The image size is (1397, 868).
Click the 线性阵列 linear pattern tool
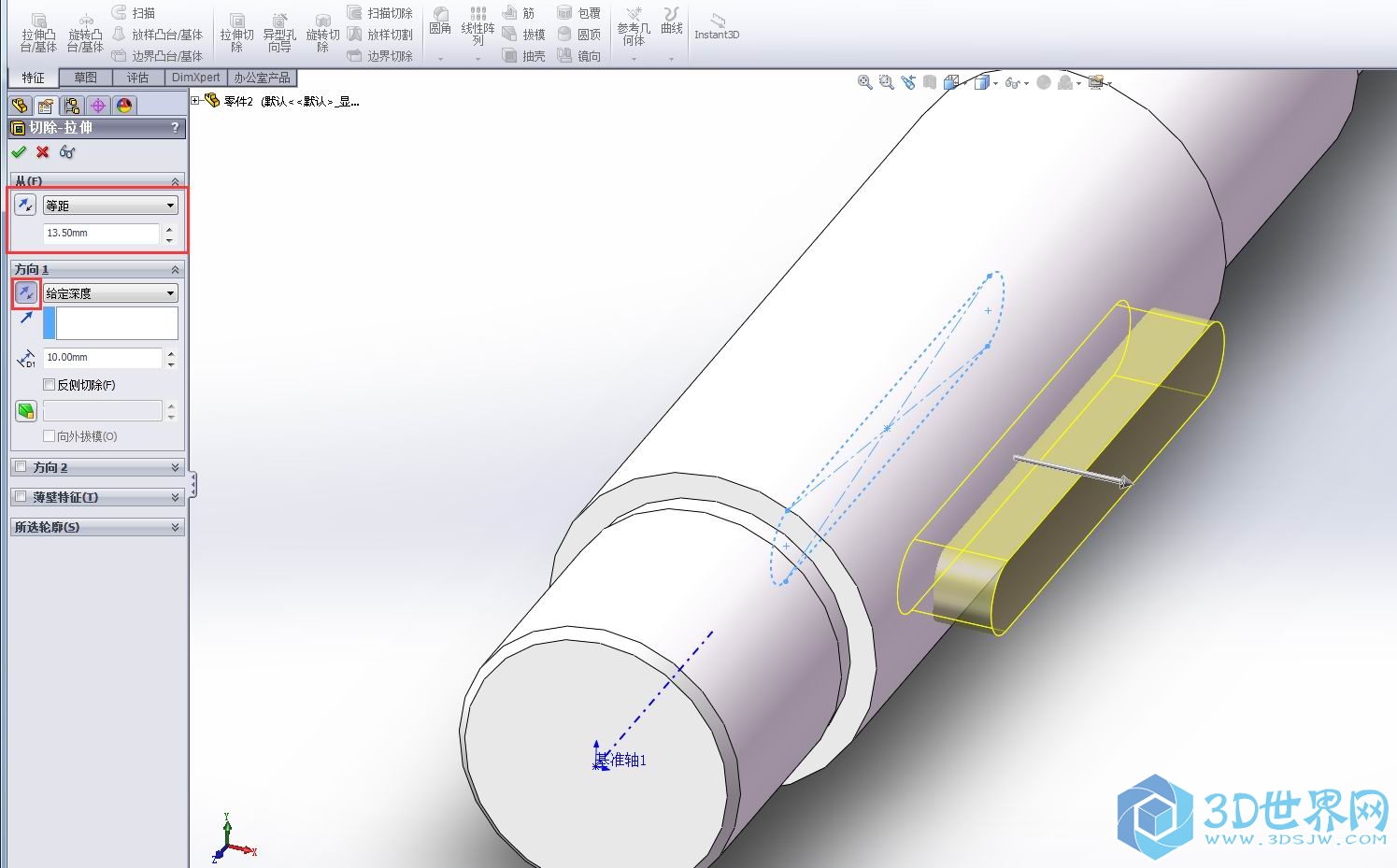(x=478, y=26)
